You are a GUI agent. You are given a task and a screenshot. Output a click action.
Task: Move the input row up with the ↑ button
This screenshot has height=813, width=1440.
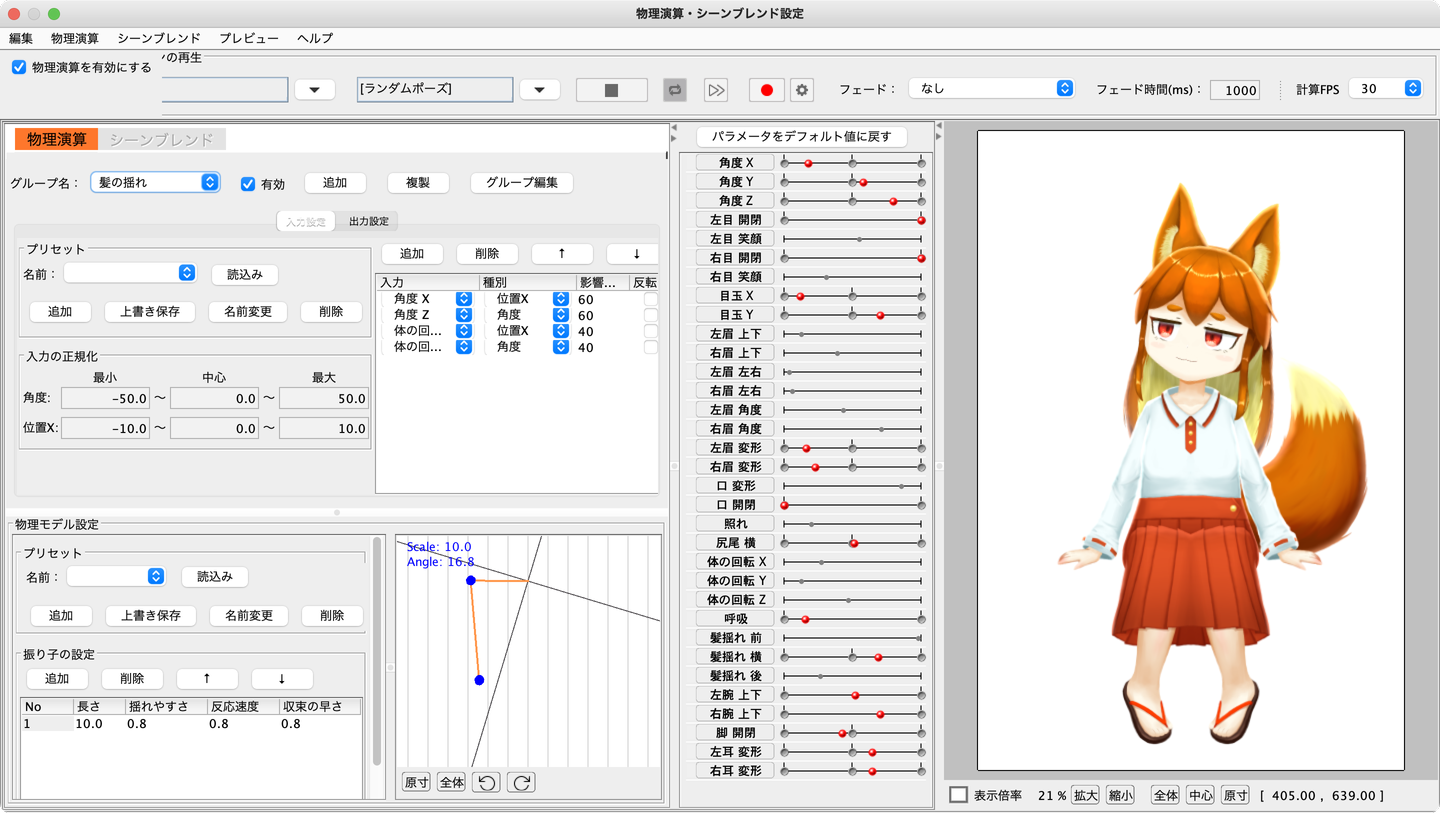tap(562, 254)
